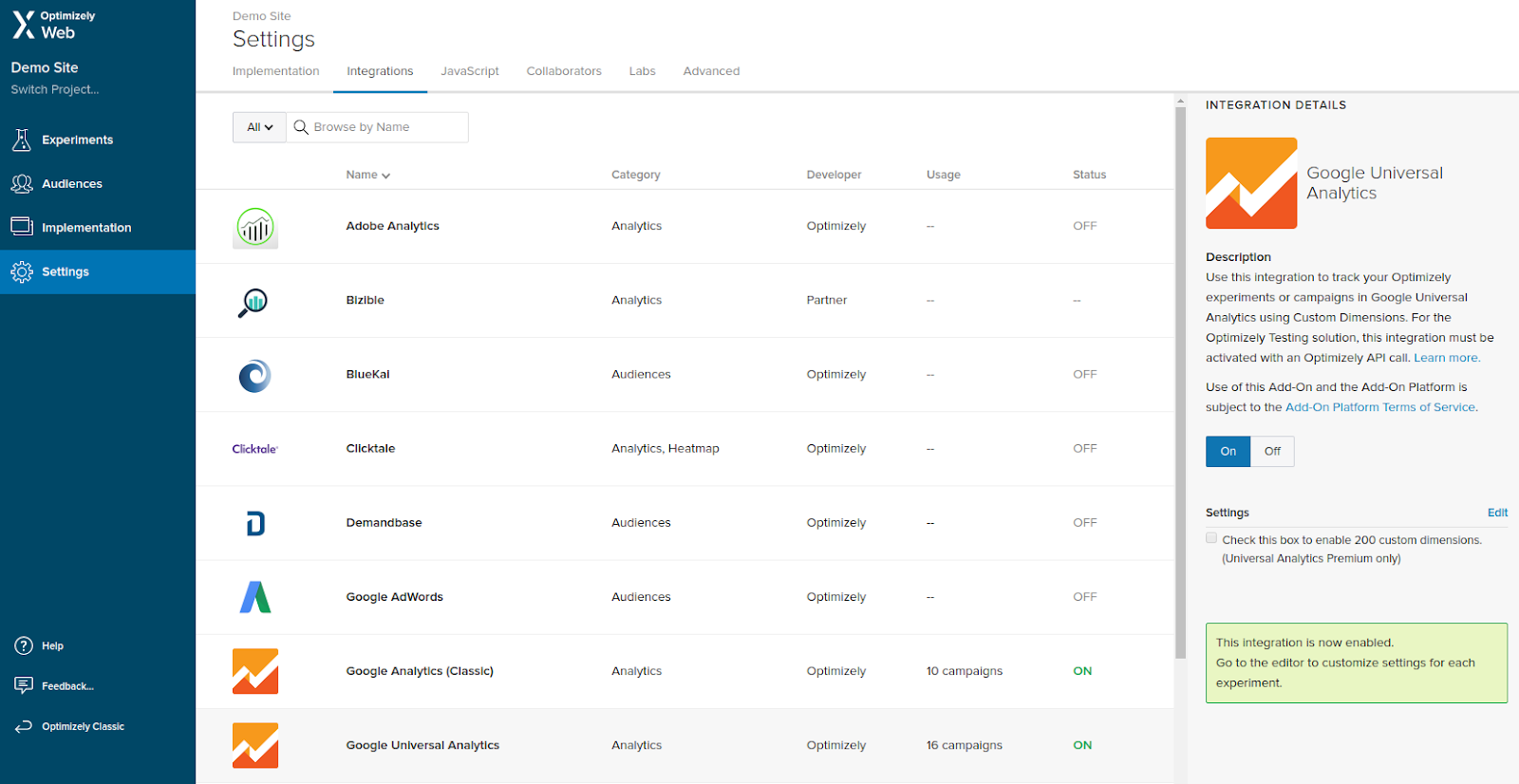Select Google Analytics (Classic) logo
1519x784 pixels.
click(255, 671)
